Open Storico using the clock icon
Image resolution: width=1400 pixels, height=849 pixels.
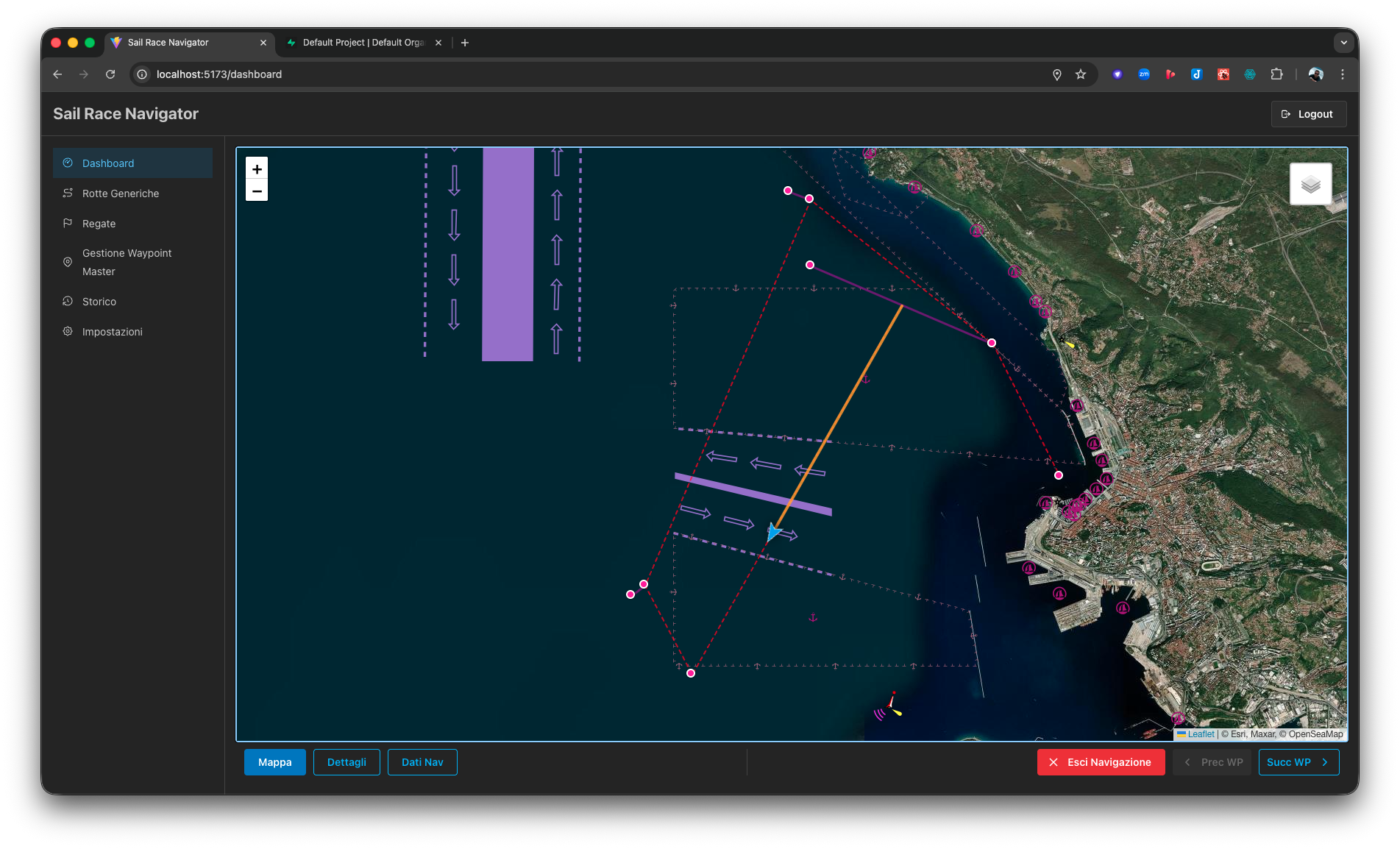68,301
